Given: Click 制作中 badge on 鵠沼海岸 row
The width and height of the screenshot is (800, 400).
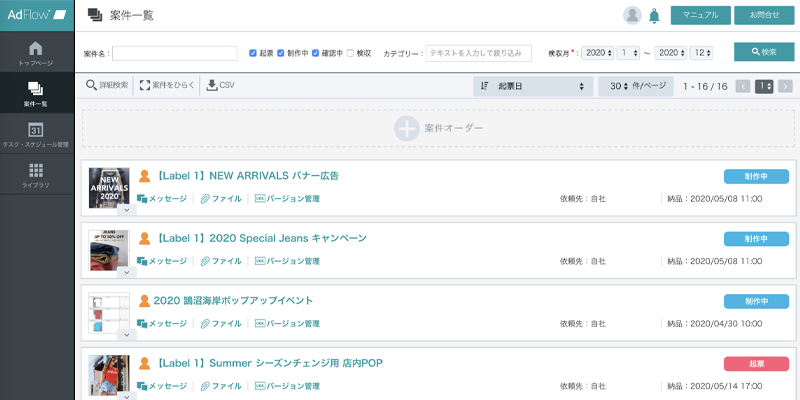Looking at the screenshot, I should coord(756,302).
